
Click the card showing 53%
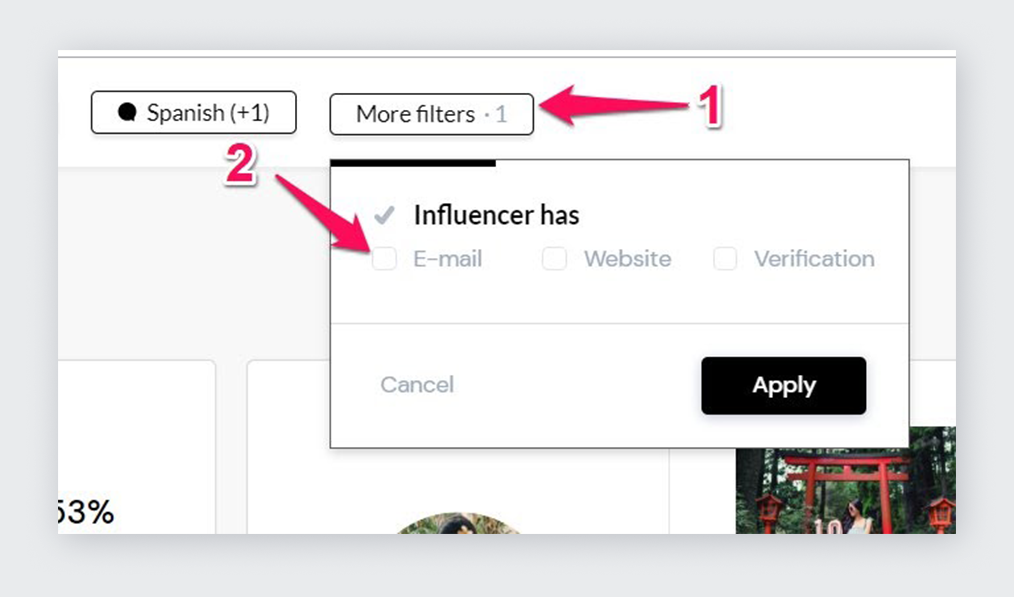tap(136, 447)
